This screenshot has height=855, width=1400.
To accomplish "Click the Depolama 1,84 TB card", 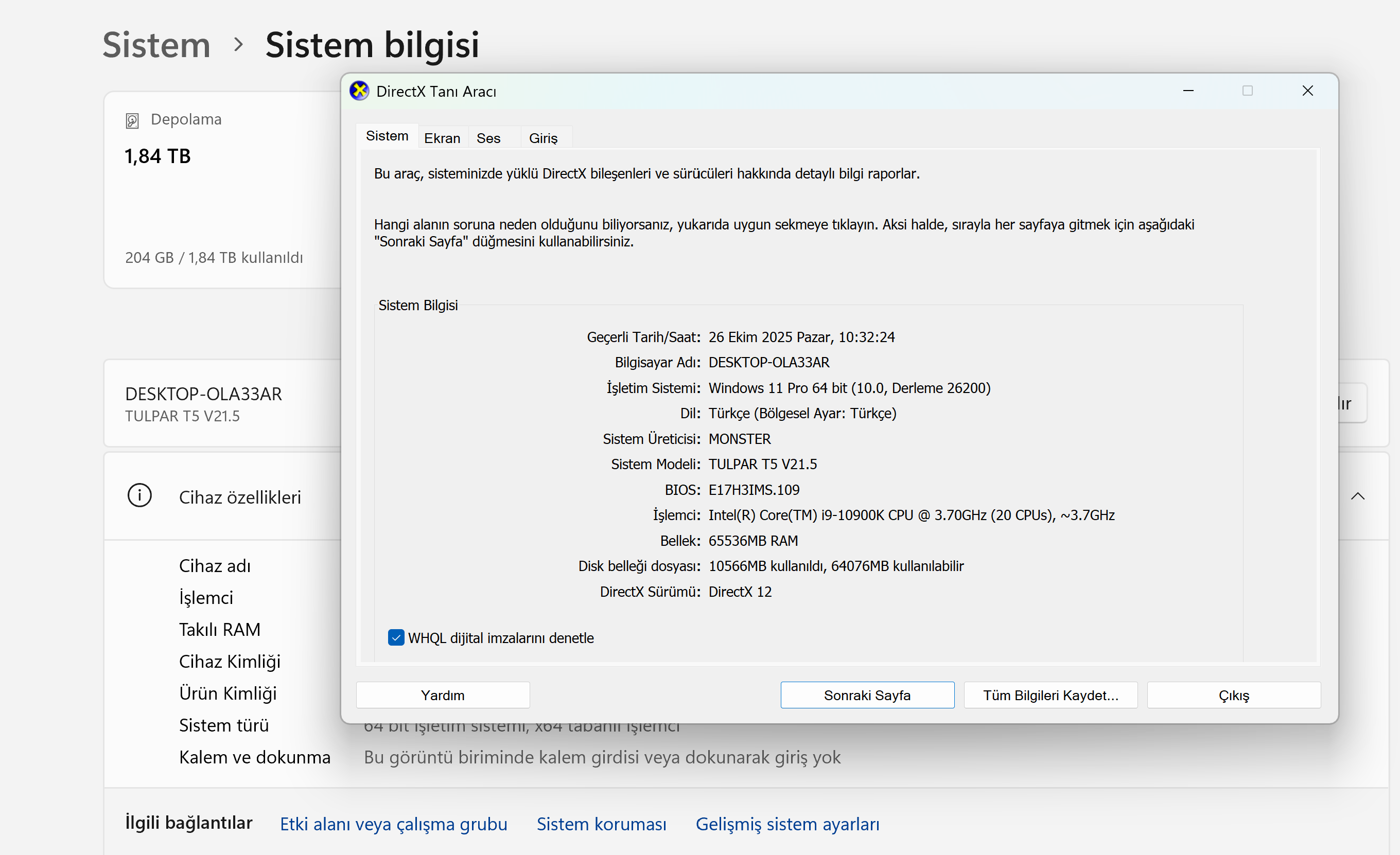I will [223, 190].
